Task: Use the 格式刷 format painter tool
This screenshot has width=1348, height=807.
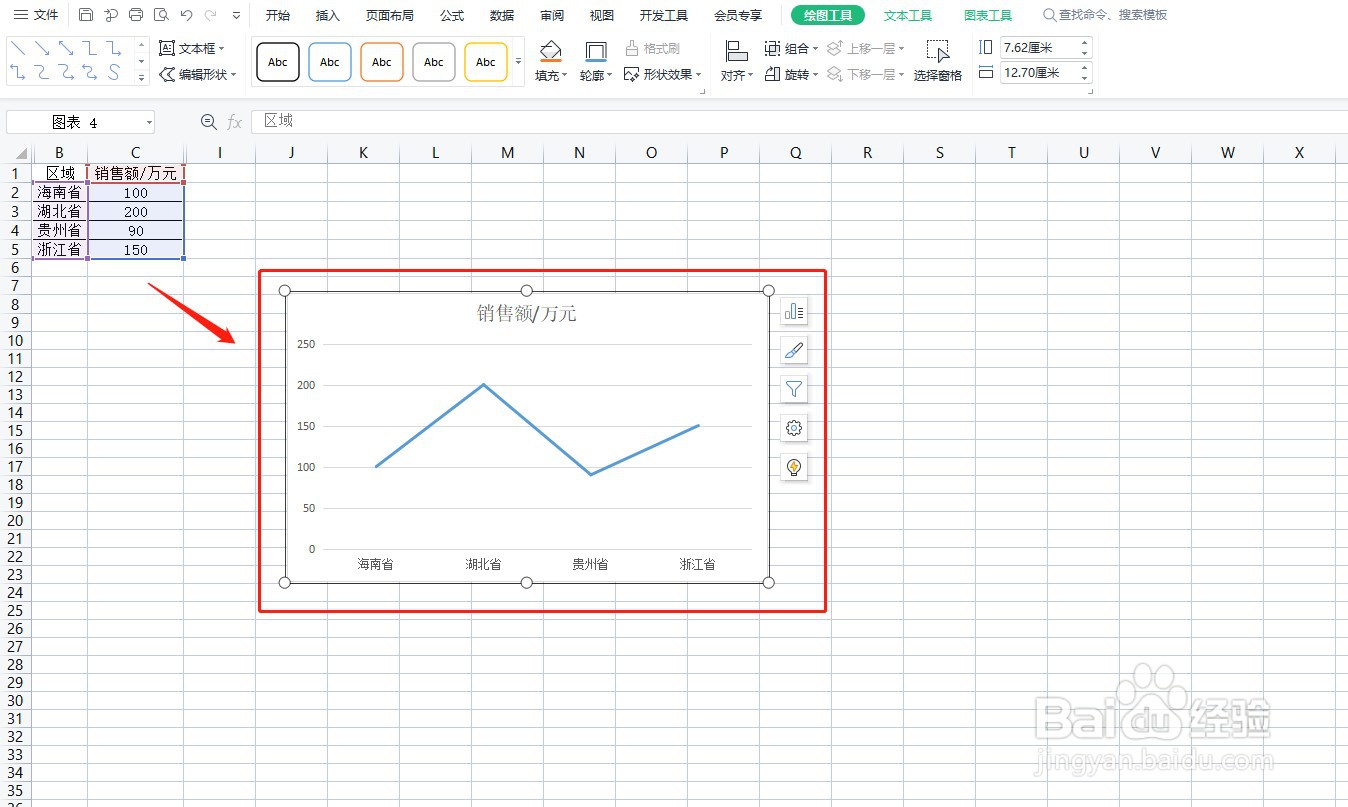Action: pos(651,47)
